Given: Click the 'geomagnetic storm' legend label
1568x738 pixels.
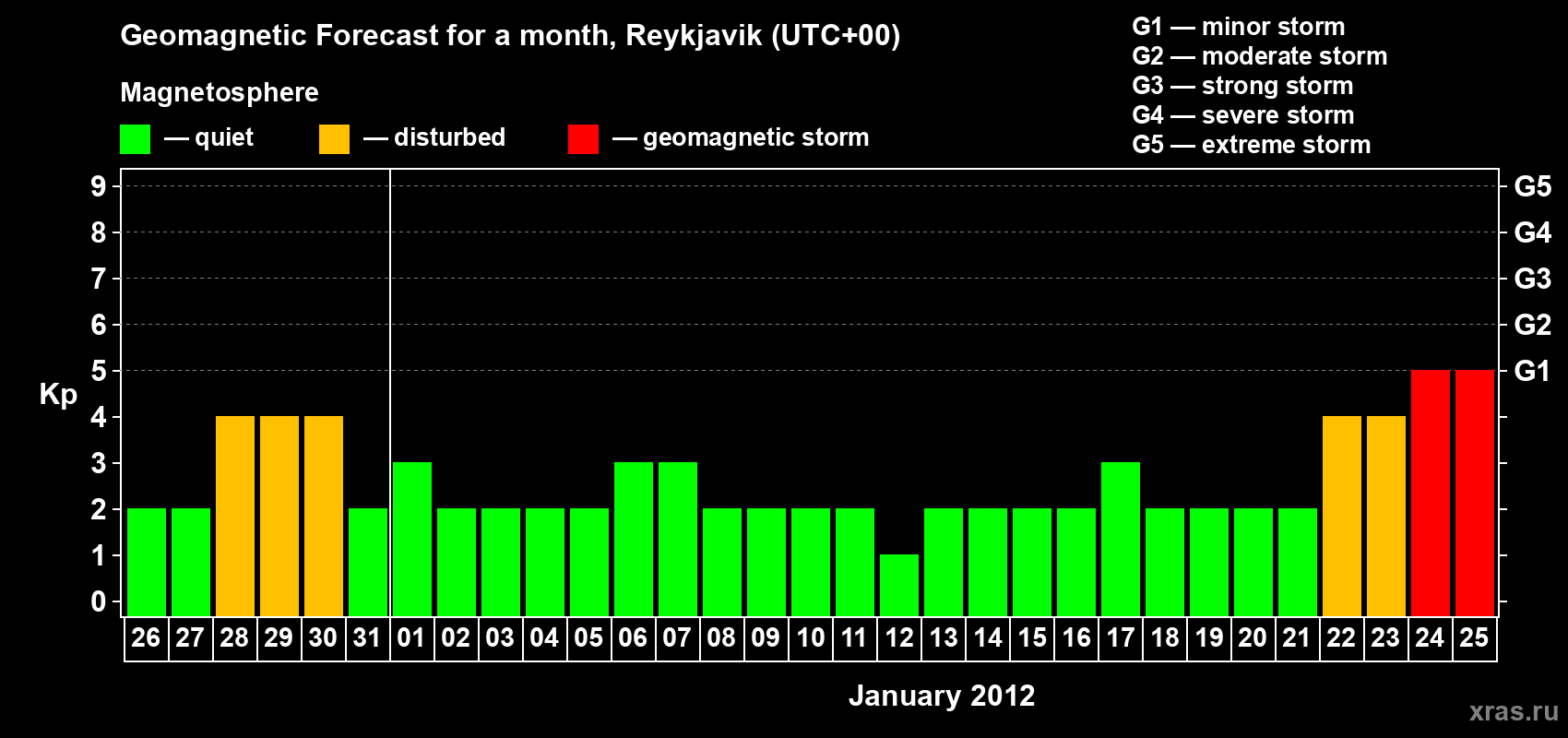Looking at the screenshot, I should (756, 138).
